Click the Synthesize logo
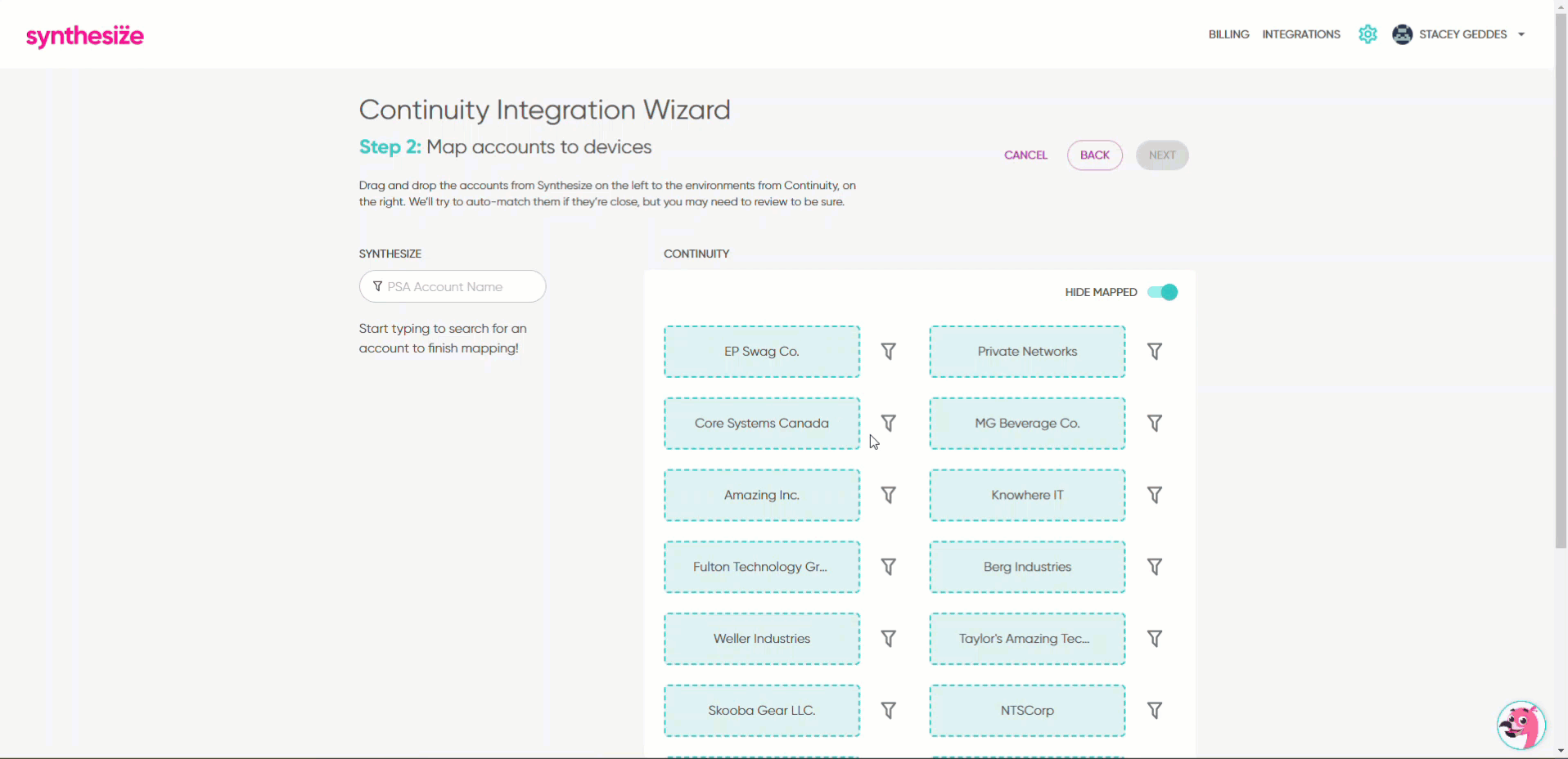Viewport: 1568px width, 759px height. pos(85,36)
